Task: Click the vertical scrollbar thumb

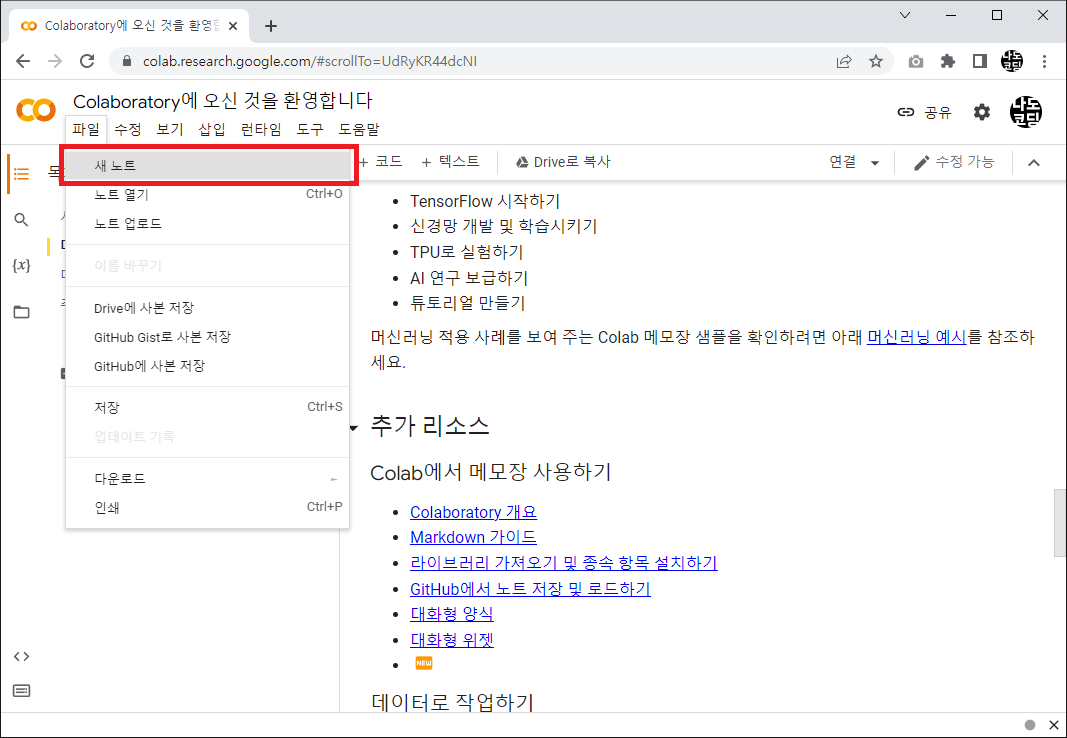Action: 1060,522
